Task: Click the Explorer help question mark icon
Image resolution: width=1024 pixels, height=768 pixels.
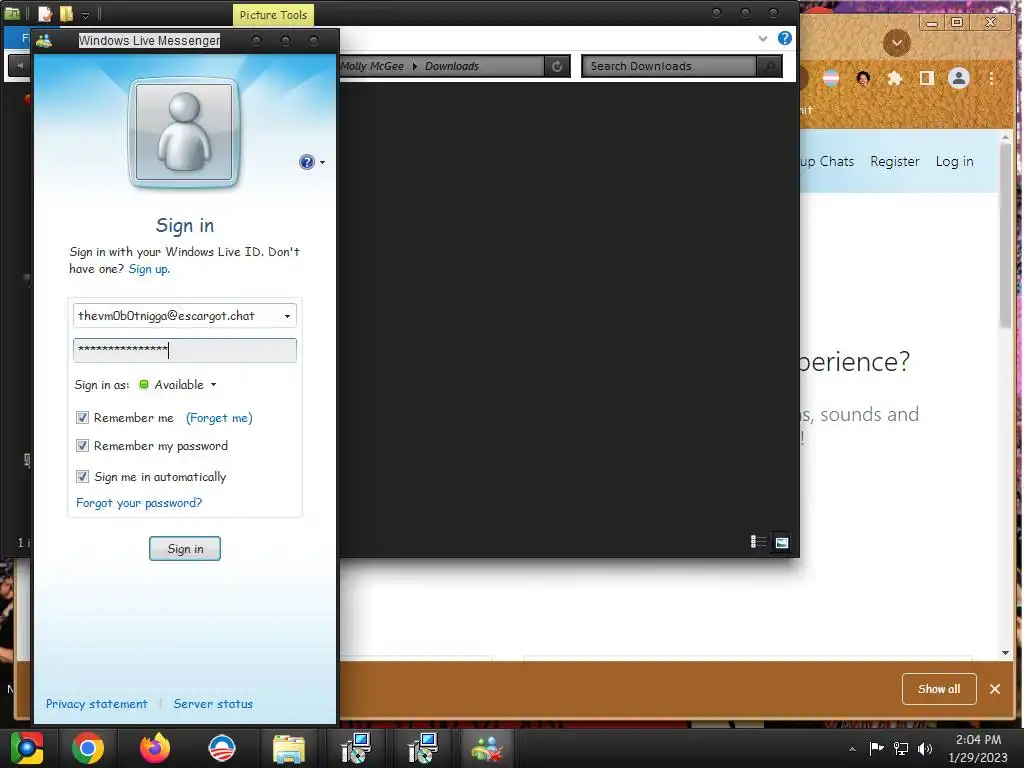Action: (785, 38)
